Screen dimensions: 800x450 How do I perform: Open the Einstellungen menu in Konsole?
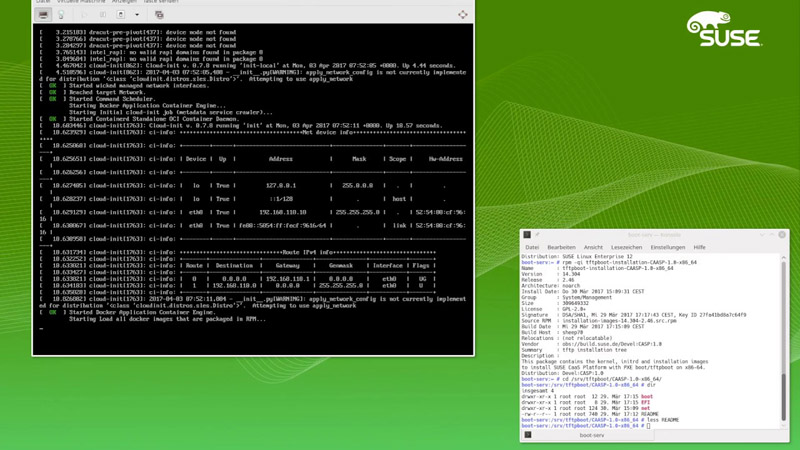click(x=667, y=247)
